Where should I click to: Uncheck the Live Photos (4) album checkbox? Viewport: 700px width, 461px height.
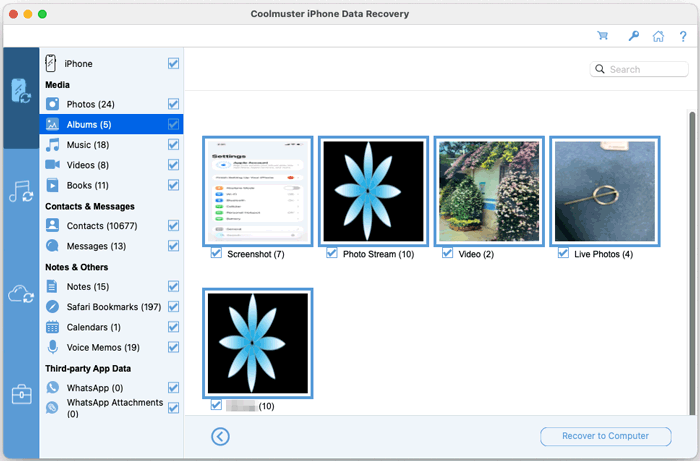tap(563, 253)
